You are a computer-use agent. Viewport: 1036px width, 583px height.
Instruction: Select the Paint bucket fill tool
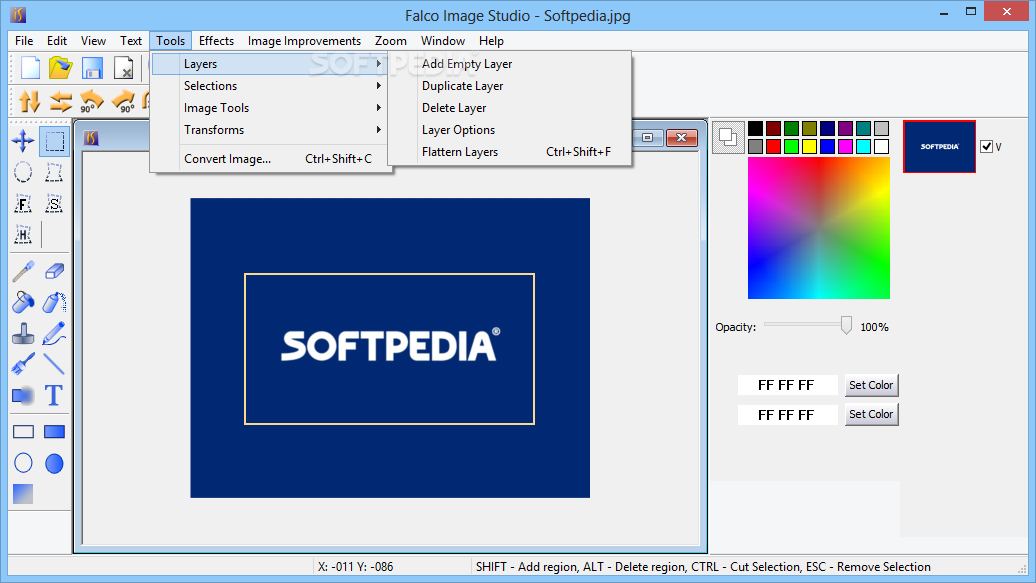click(x=23, y=303)
